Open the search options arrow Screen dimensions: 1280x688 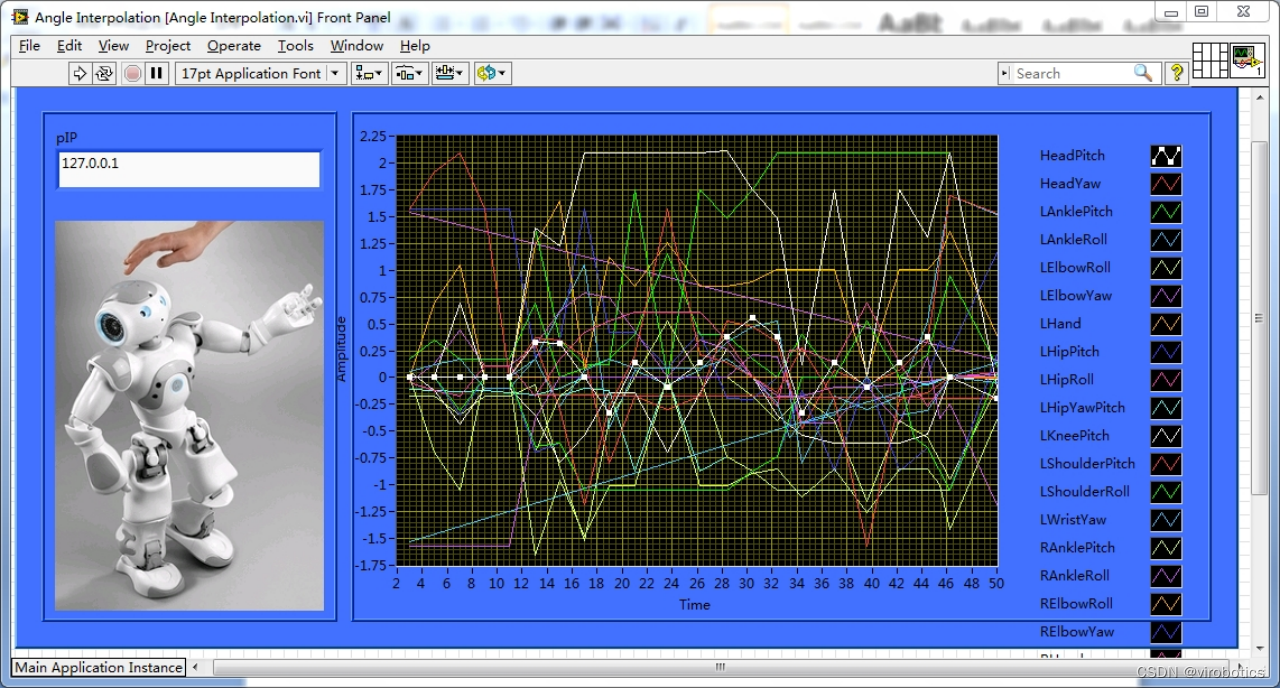[x=1004, y=73]
